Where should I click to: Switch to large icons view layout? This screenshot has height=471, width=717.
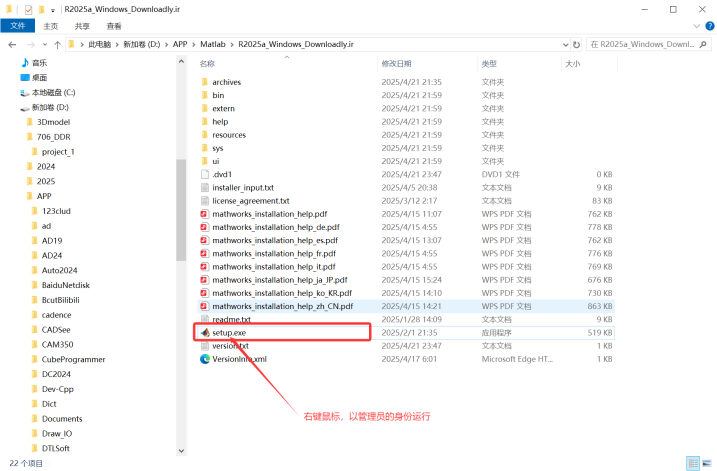707,463
